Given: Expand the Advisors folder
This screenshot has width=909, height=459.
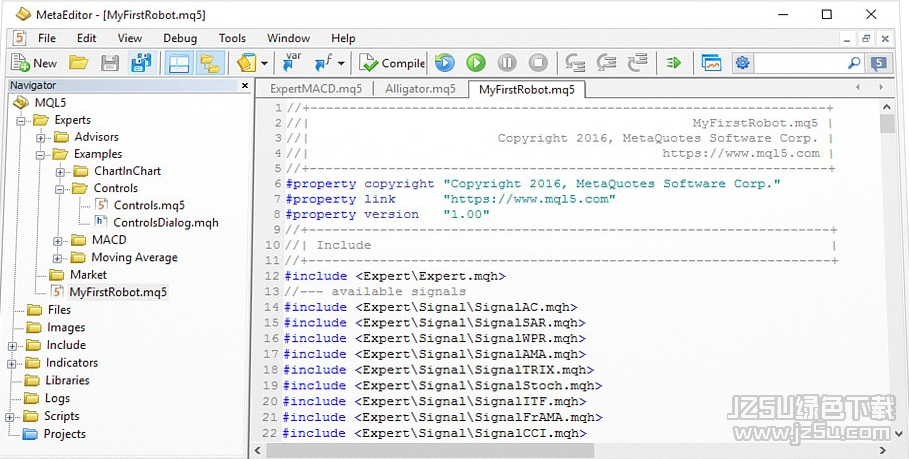Looking at the screenshot, I should point(41,138).
